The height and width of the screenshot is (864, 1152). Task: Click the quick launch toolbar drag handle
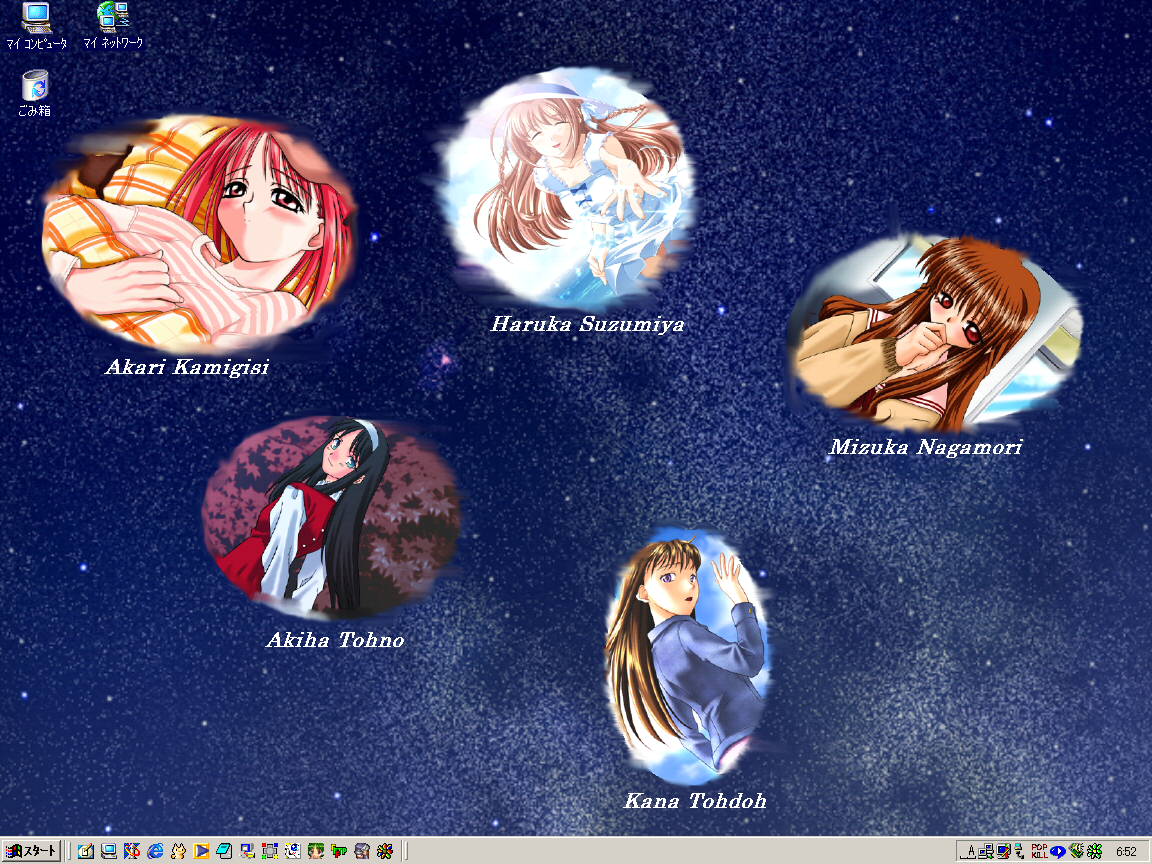(68, 851)
